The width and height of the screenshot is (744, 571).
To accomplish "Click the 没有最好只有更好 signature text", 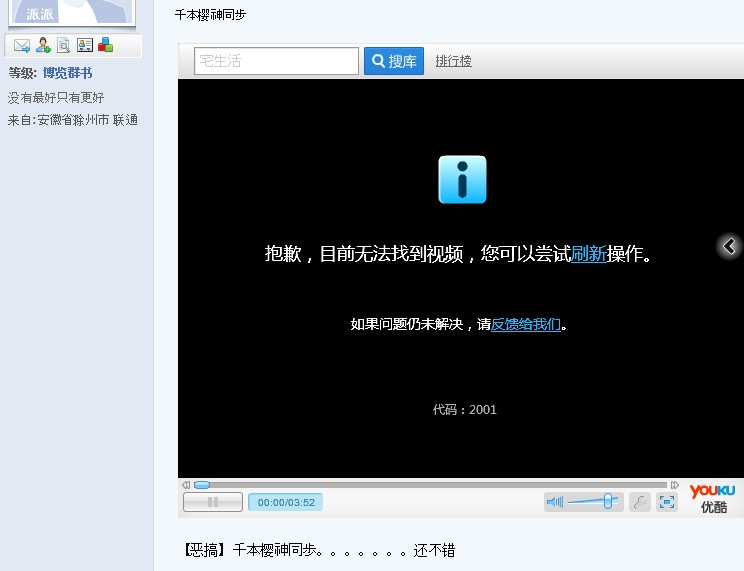I will pyautogui.click(x=56, y=98).
